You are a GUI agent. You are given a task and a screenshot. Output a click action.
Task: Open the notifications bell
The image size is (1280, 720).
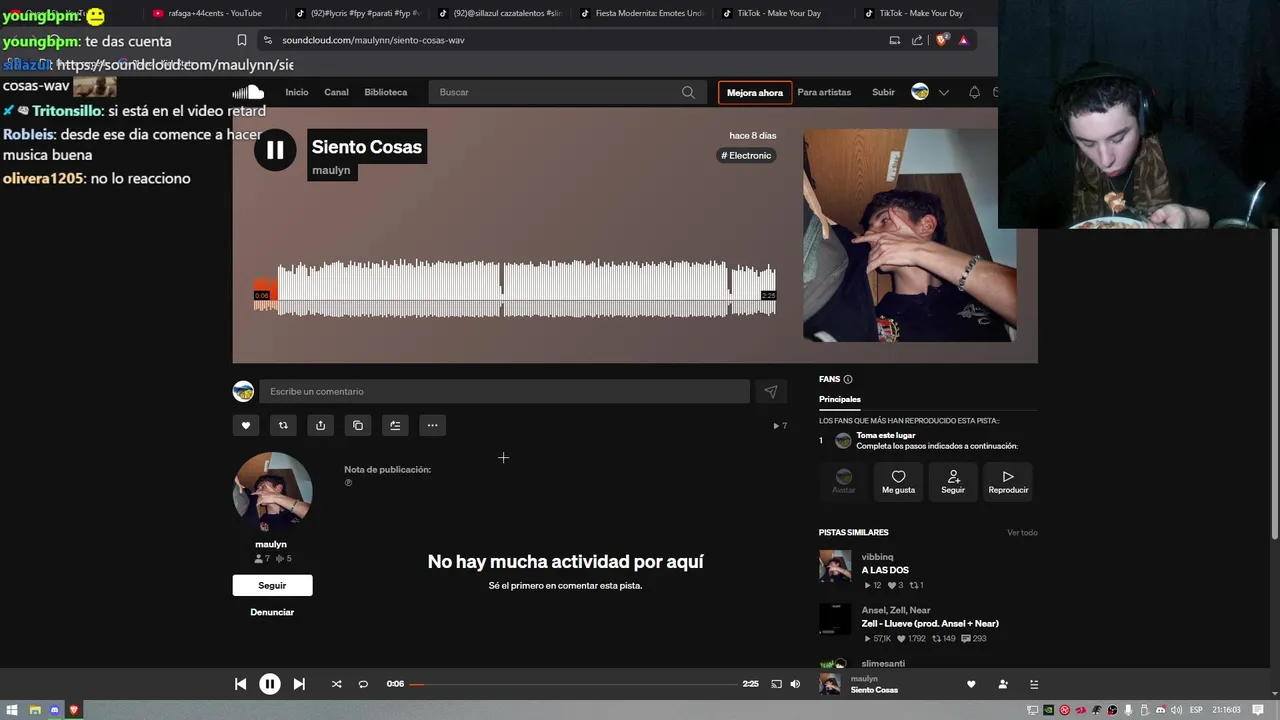[974, 92]
